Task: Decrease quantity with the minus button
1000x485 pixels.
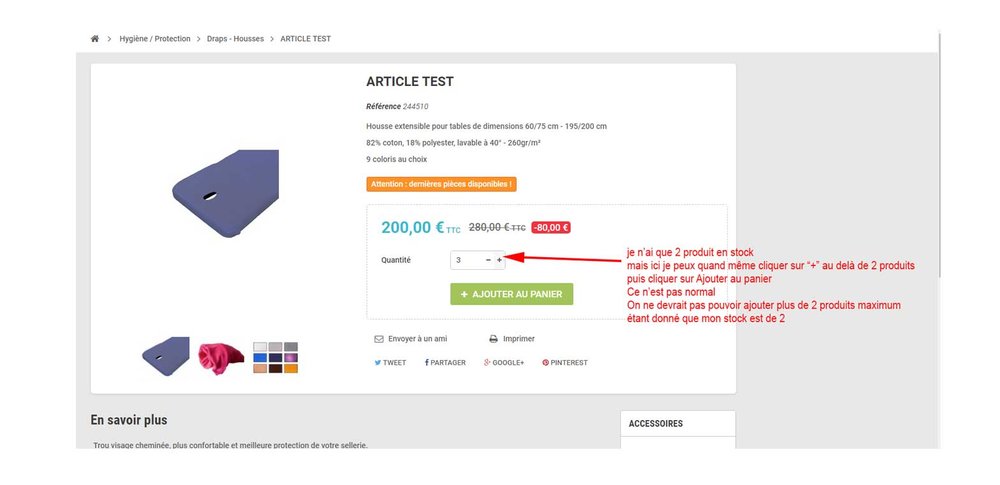Action: 488,260
